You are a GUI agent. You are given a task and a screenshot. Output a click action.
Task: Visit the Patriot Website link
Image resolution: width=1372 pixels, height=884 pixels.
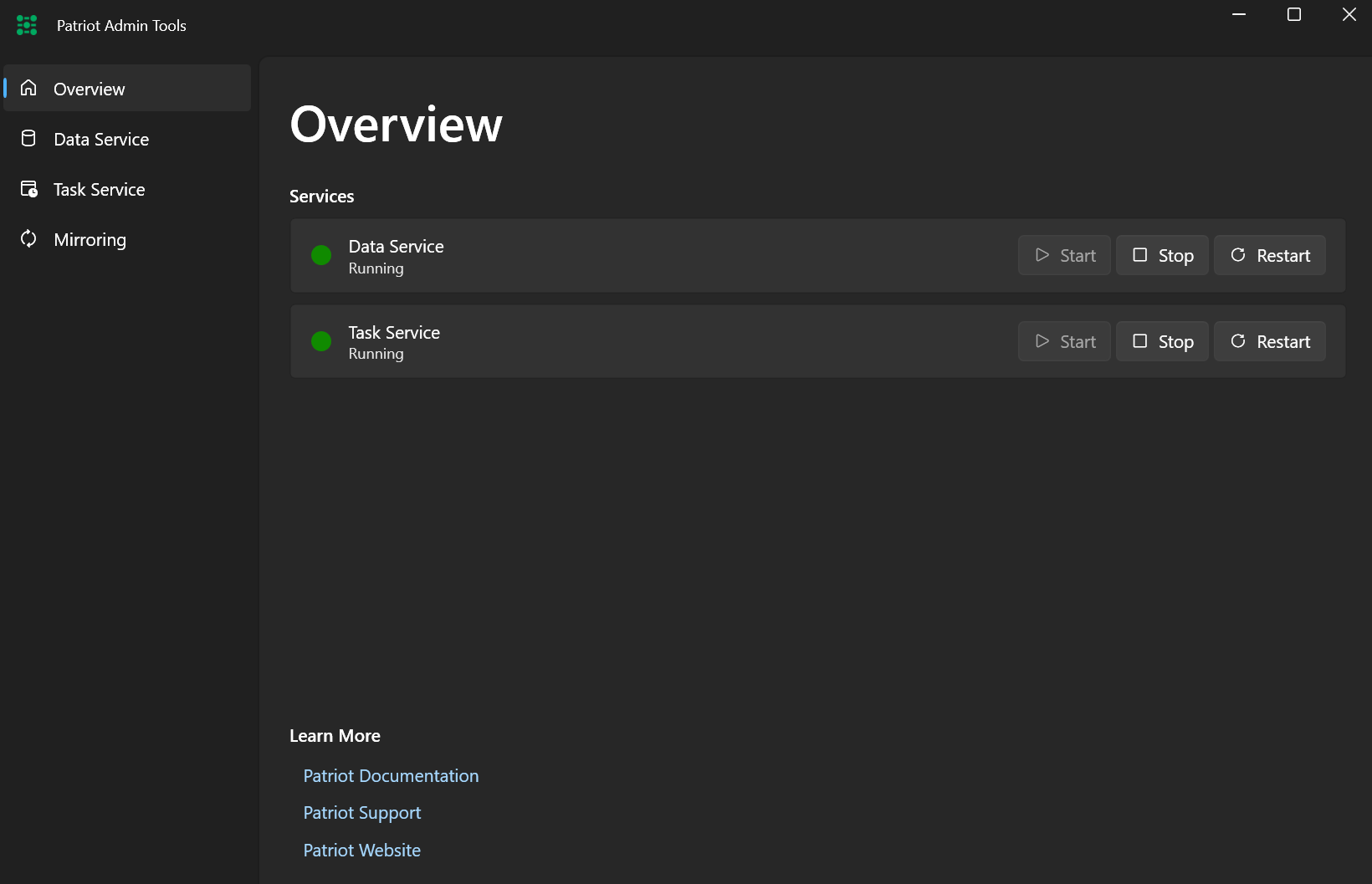(362, 851)
